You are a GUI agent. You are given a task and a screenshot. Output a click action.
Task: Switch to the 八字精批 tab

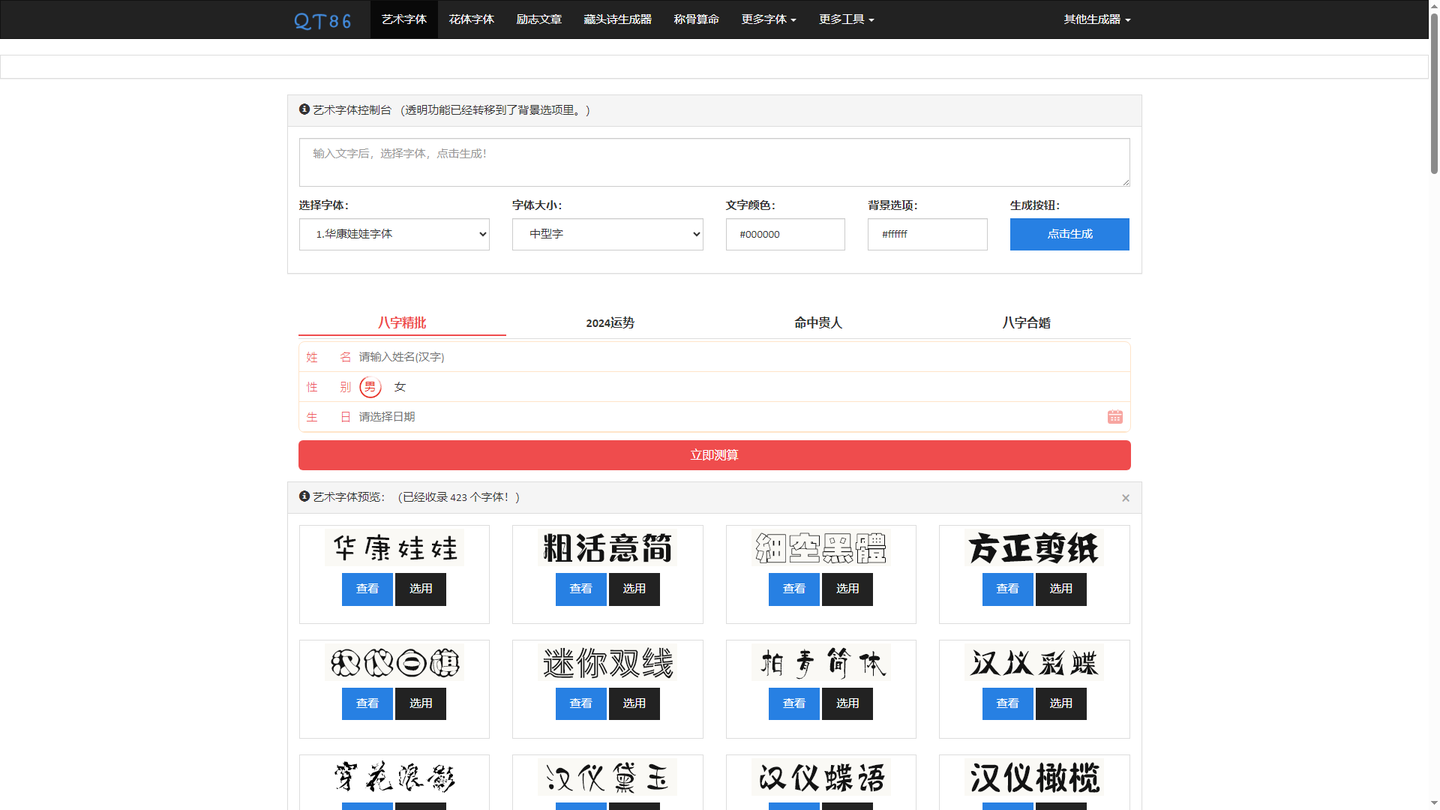(x=402, y=323)
